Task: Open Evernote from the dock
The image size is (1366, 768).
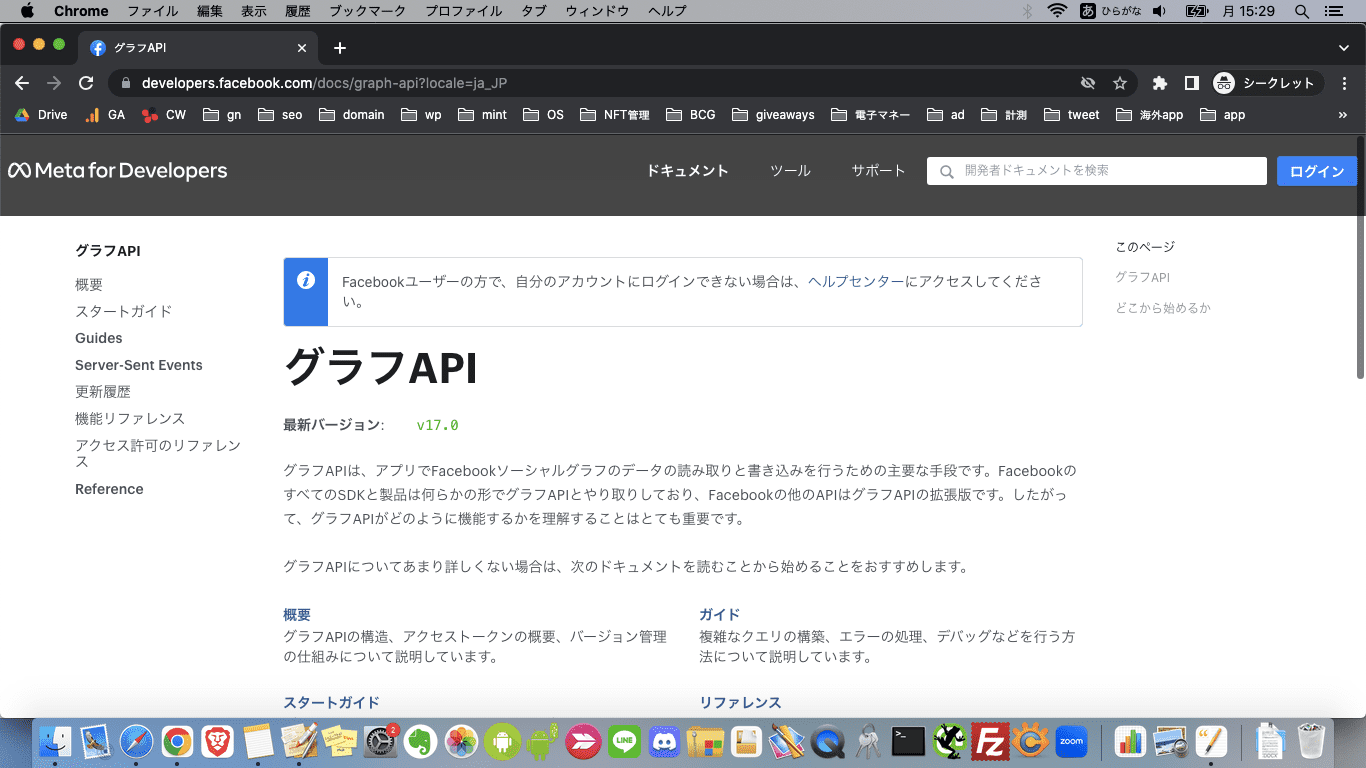Action: [x=421, y=741]
